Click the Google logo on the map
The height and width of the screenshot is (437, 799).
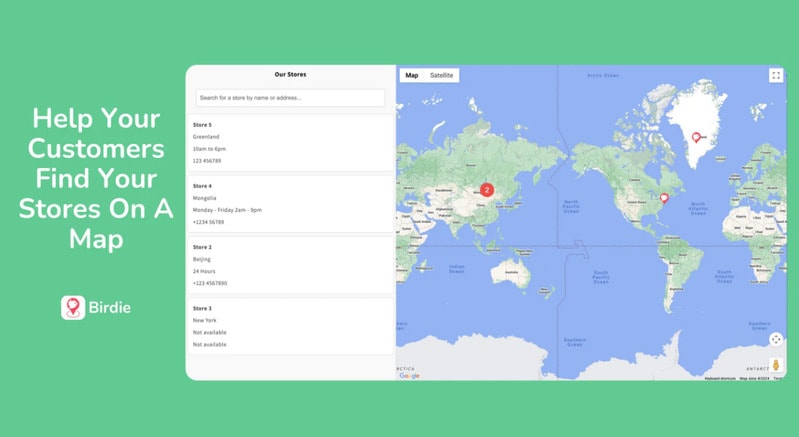pyautogui.click(x=409, y=375)
